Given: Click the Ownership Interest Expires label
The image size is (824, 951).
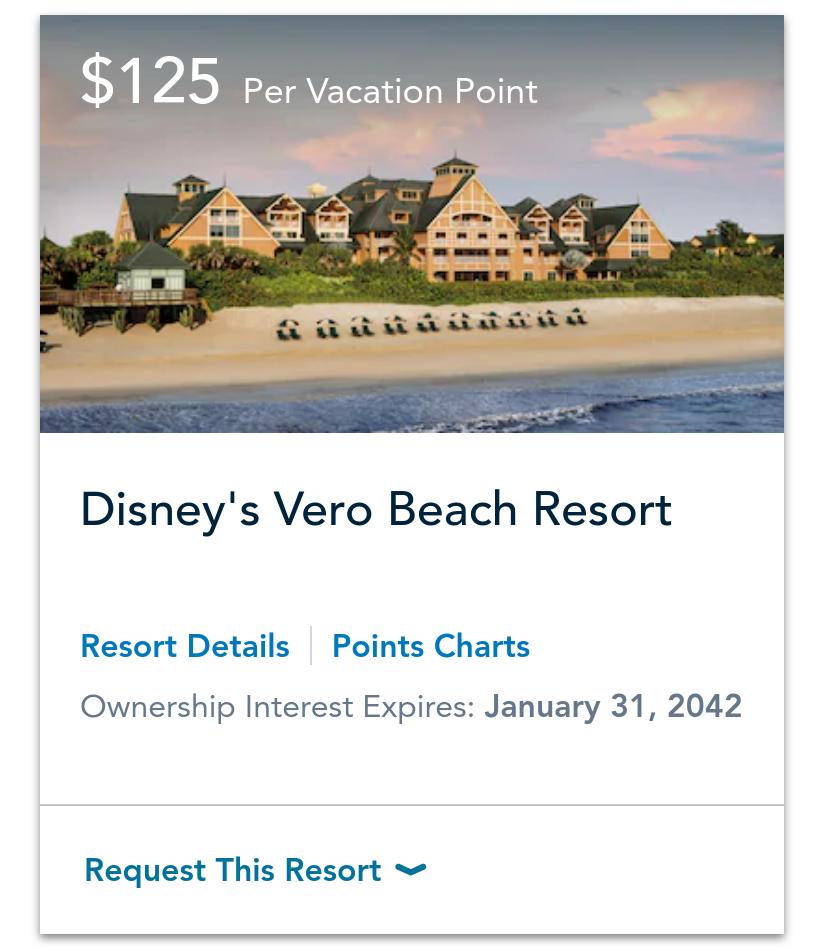Looking at the screenshot, I should pyautogui.click(x=278, y=707).
